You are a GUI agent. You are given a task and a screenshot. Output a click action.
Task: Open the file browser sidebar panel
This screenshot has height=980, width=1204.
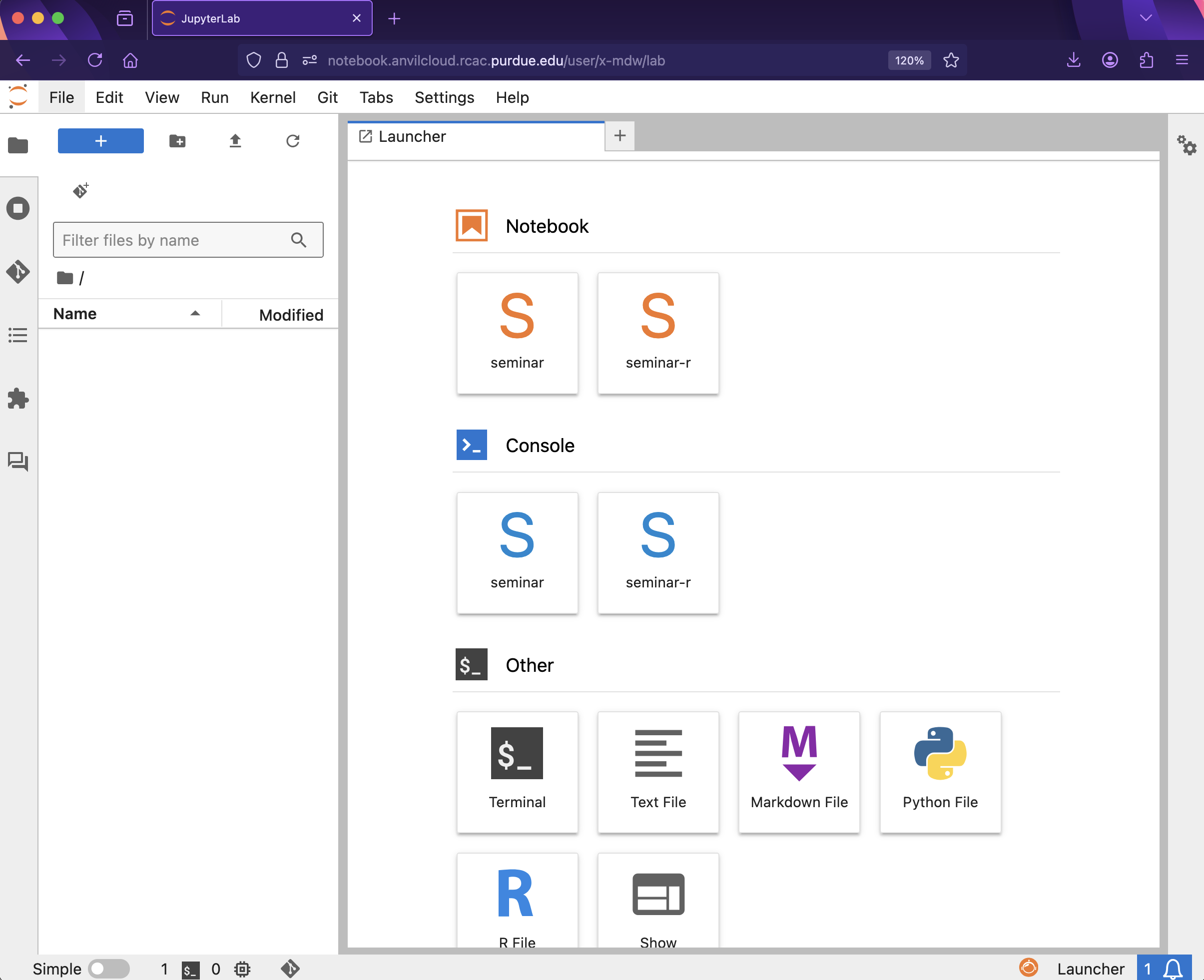(18, 146)
